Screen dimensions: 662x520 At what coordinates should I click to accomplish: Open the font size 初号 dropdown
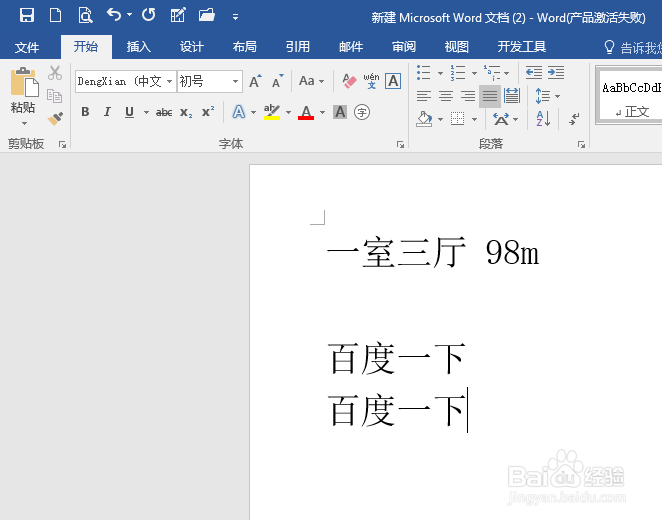(x=235, y=81)
